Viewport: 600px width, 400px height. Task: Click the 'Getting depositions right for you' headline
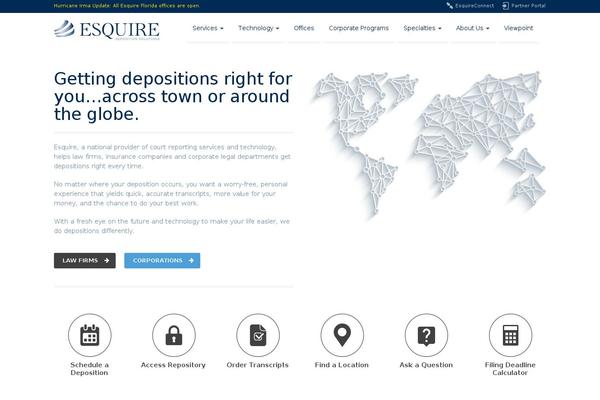click(x=173, y=96)
